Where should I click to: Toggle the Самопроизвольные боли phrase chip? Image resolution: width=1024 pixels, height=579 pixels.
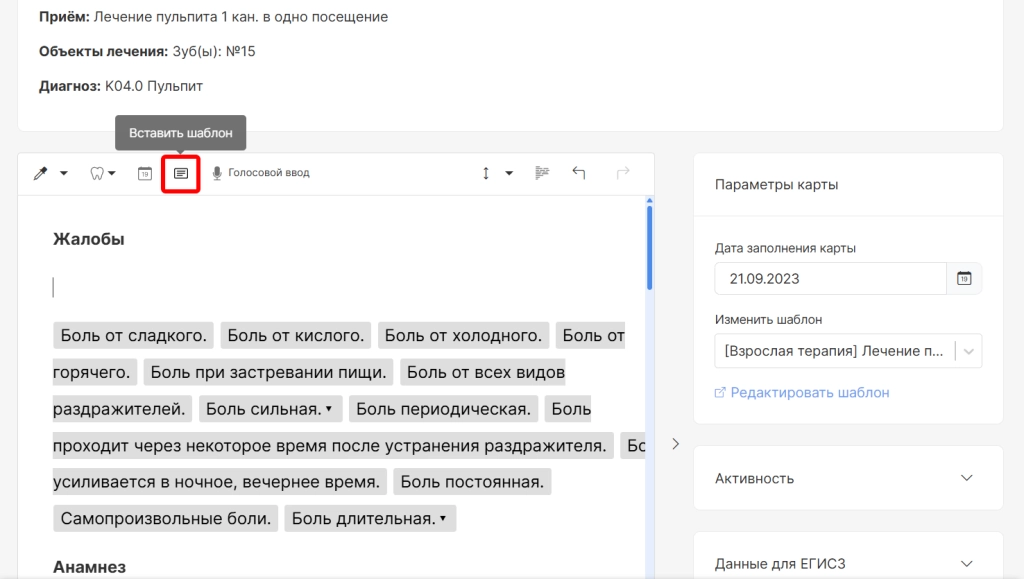point(165,518)
